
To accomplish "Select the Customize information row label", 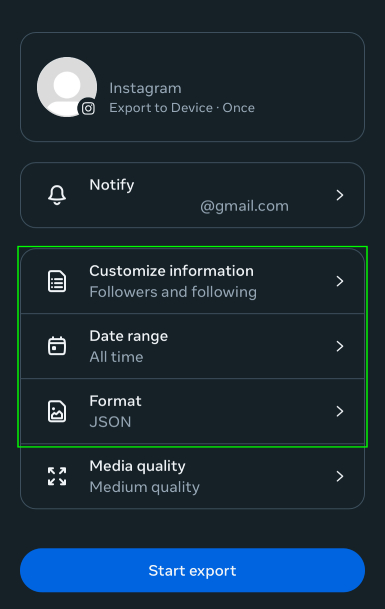I will pyautogui.click(x=171, y=271).
